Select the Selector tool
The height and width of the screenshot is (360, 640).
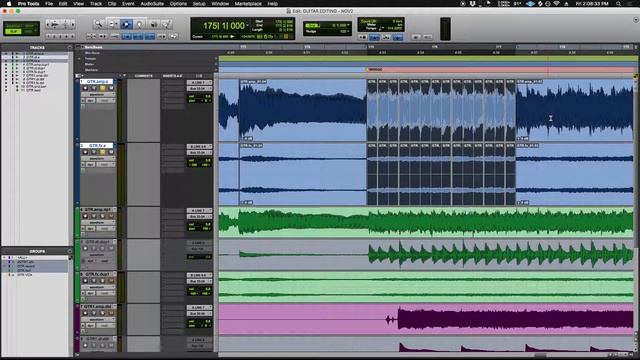[x=126, y=24]
